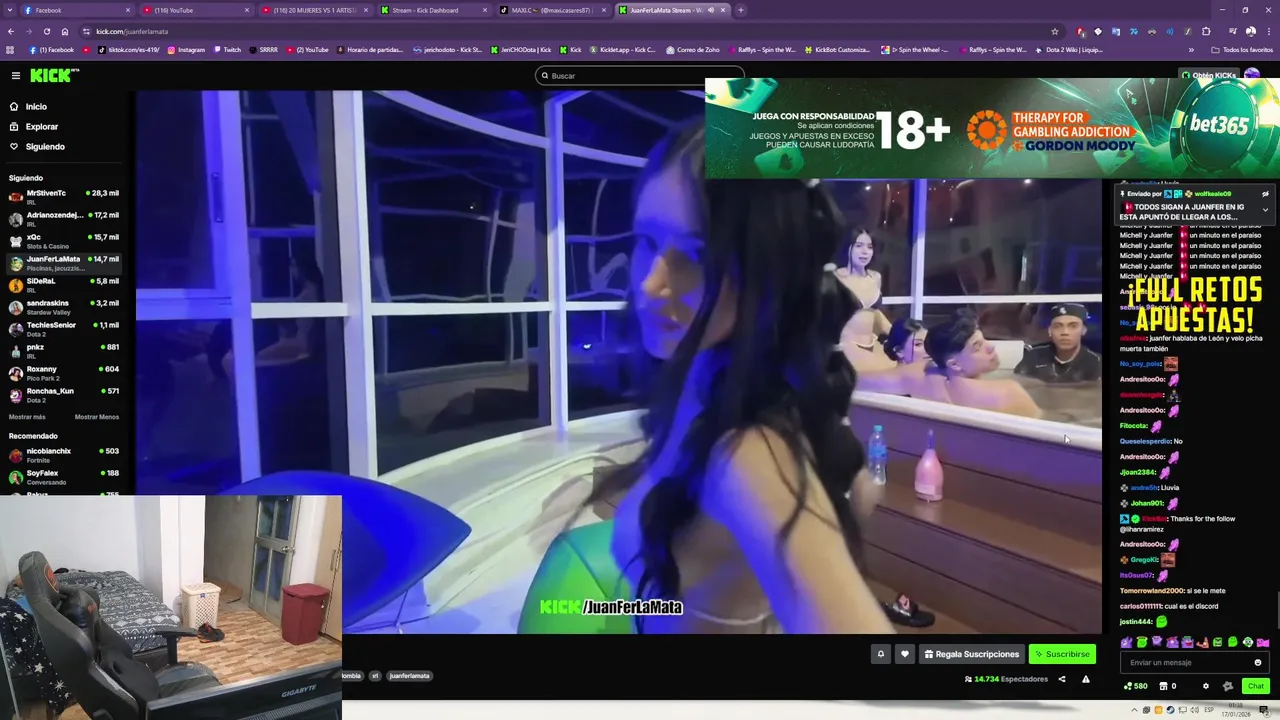Viewport: 1280px width, 720px height.
Task: Open SiDeRaL channel in the sidebar
Action: click(x=64, y=284)
